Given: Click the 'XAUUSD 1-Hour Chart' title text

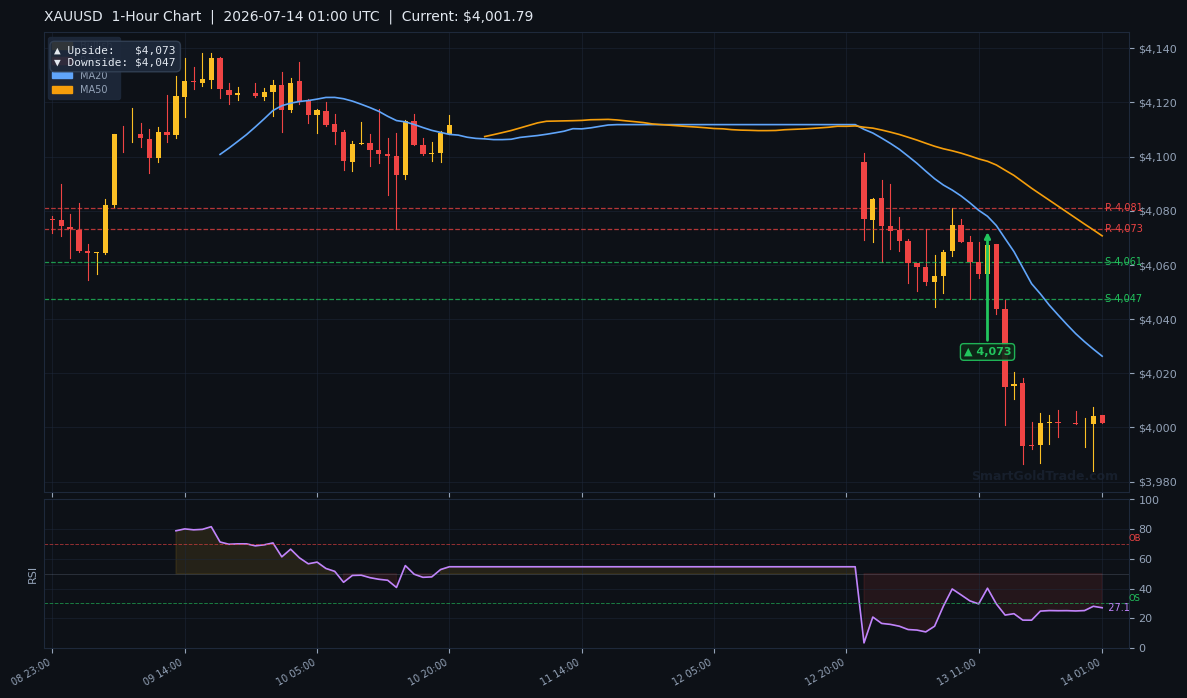Looking at the screenshot, I should tap(123, 17).
